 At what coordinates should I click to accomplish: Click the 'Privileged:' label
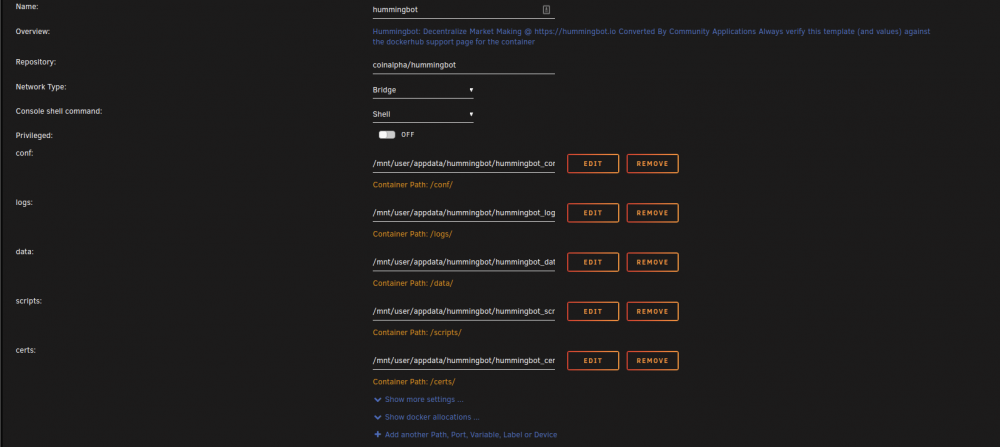(x=34, y=136)
